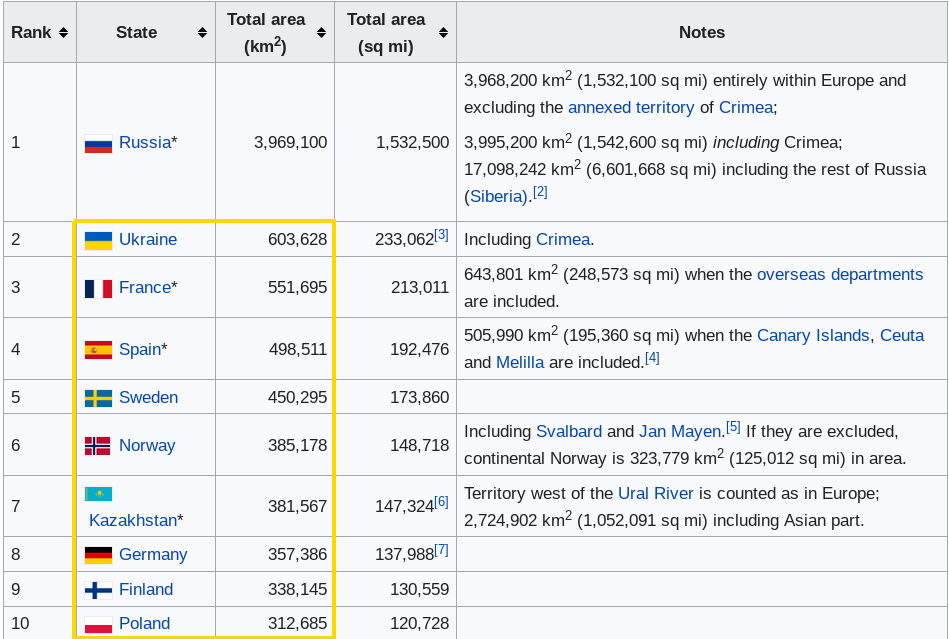Click the Finland flag icon
Viewport: 949px width, 639px height.
pos(98,590)
